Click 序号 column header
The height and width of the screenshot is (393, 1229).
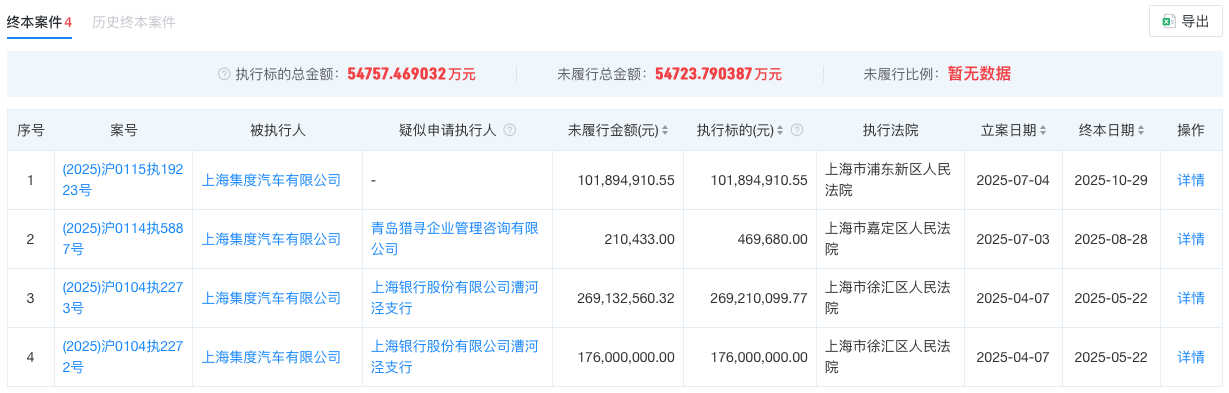pos(31,130)
